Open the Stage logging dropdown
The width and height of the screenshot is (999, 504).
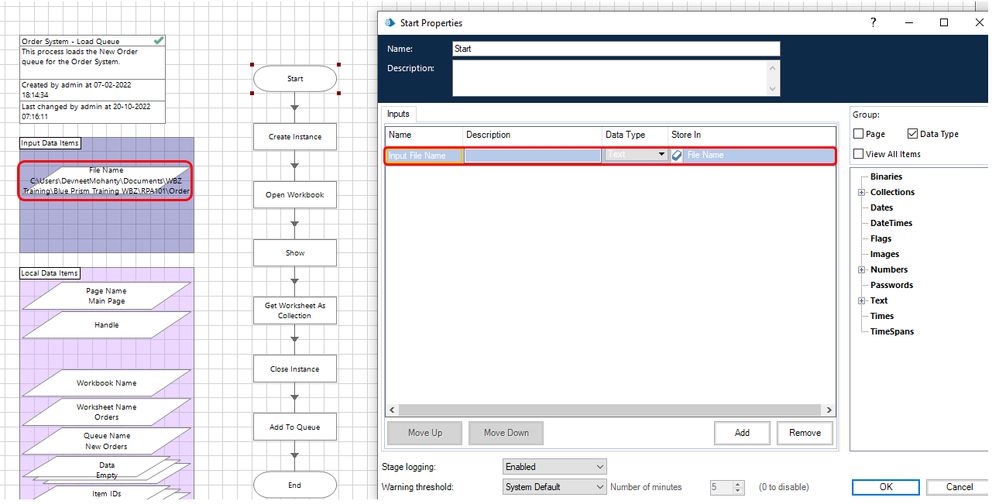tap(554, 467)
